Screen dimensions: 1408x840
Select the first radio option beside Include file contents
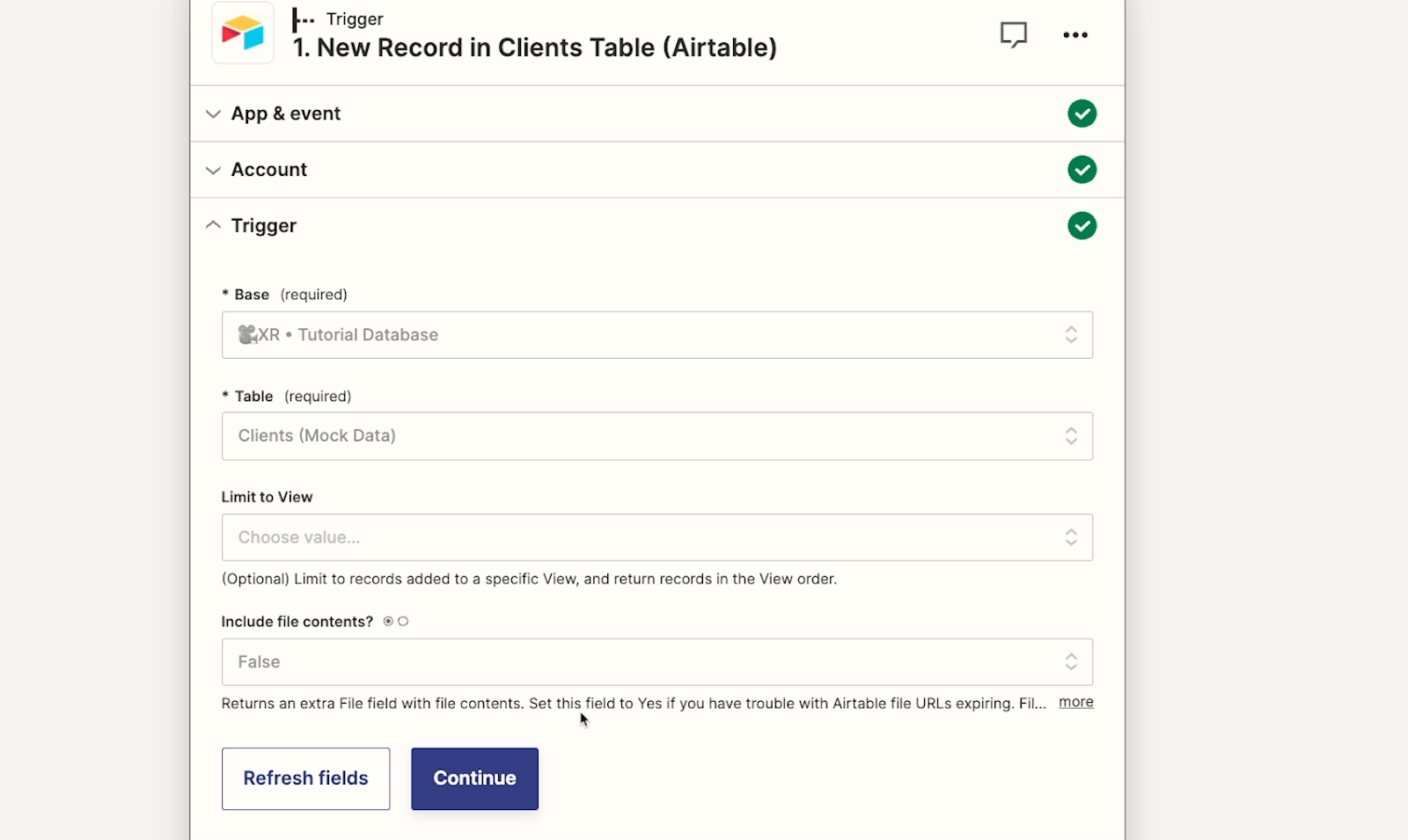(388, 622)
